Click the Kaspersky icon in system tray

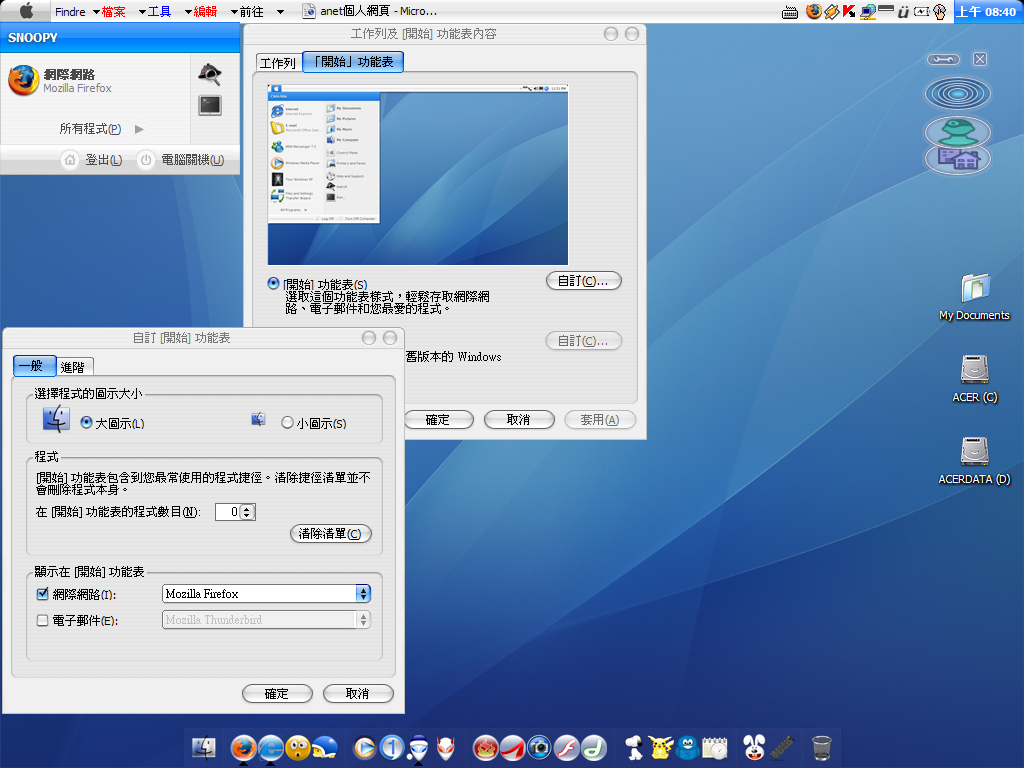tap(848, 12)
